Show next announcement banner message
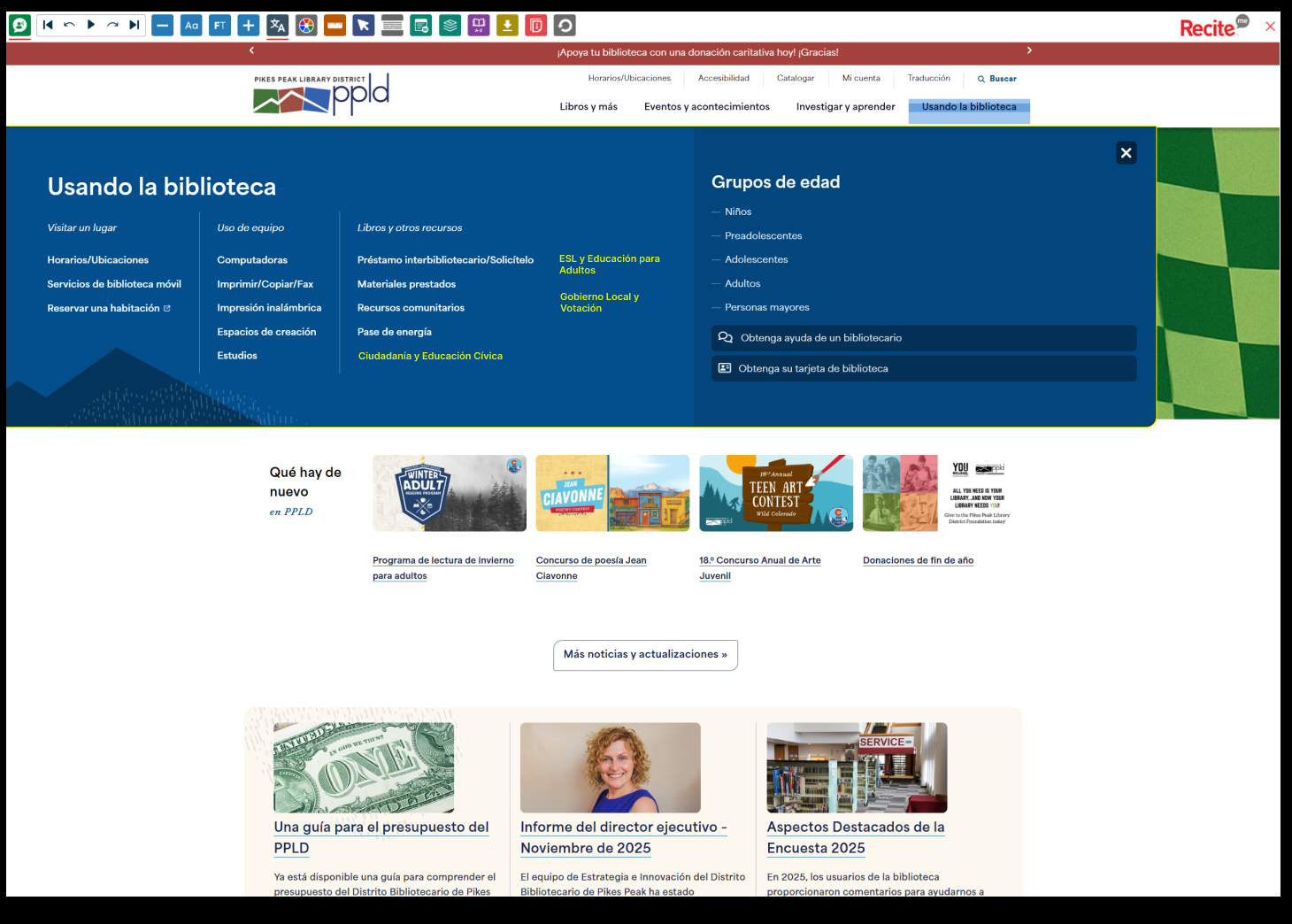The width and height of the screenshot is (1292, 924). 1029,51
